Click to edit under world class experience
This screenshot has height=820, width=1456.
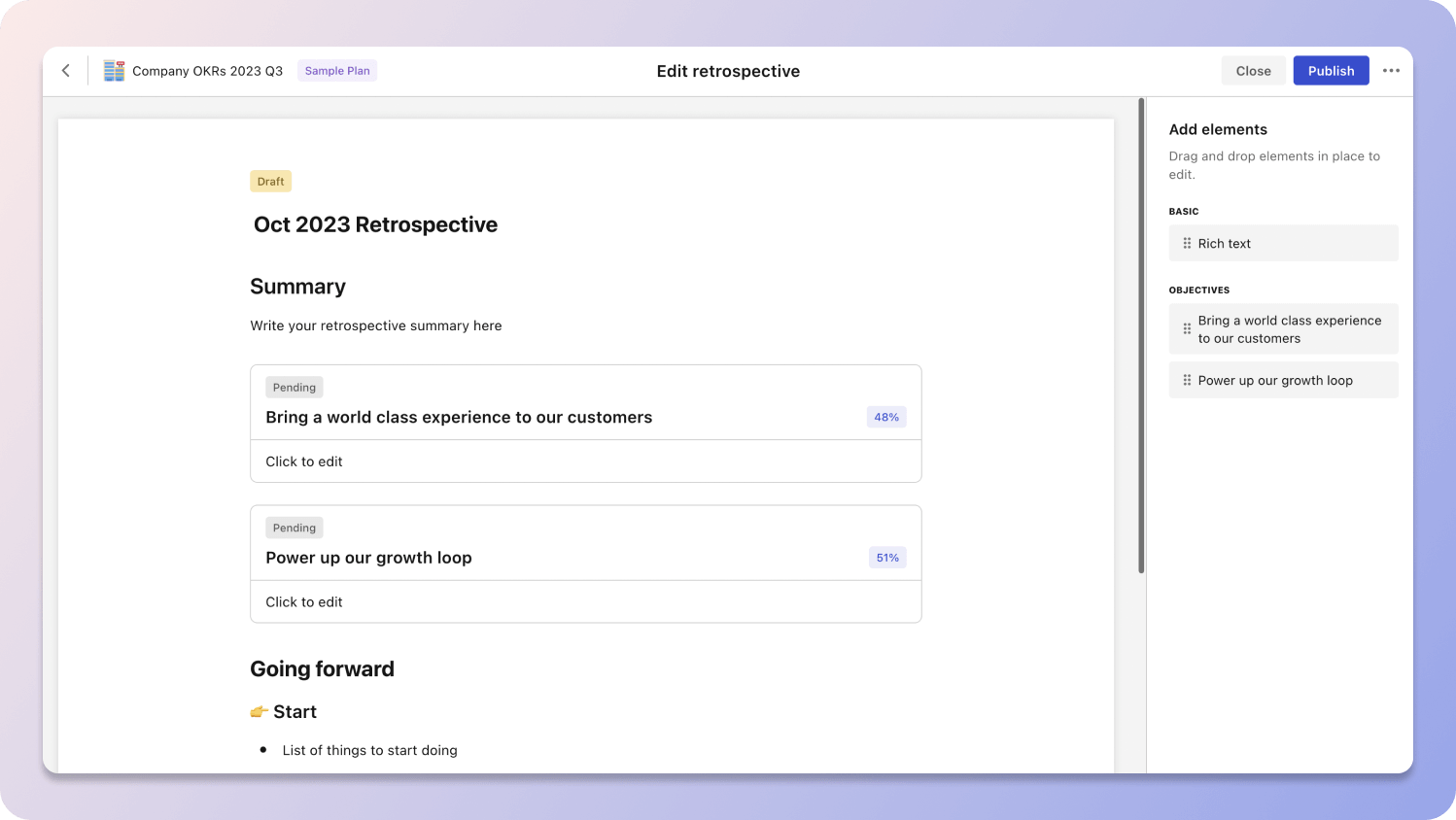click(x=304, y=461)
